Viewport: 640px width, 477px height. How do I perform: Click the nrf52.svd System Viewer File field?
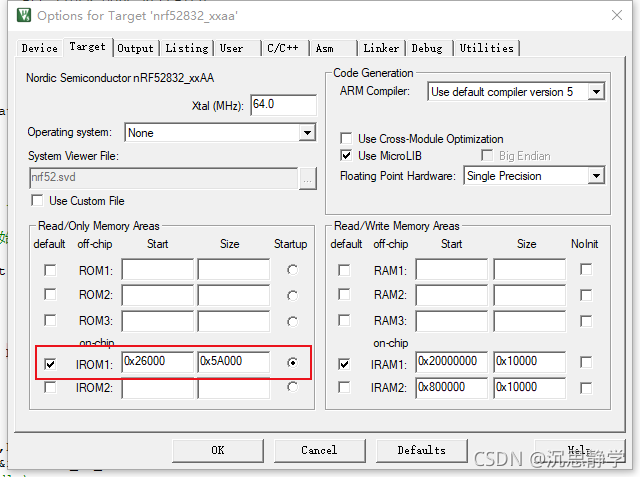click(164, 178)
